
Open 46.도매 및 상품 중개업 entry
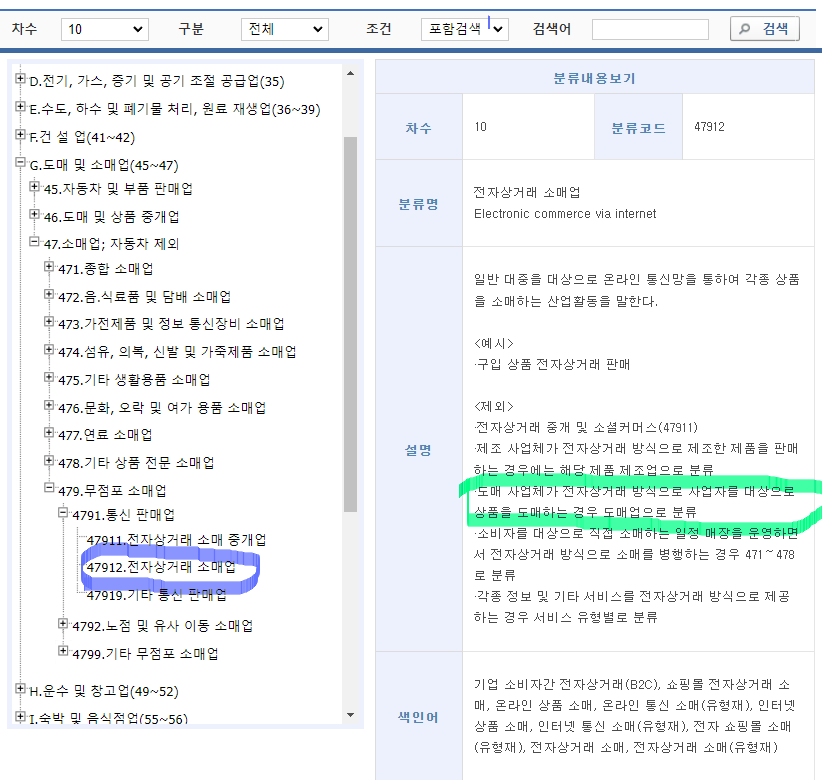112,216
